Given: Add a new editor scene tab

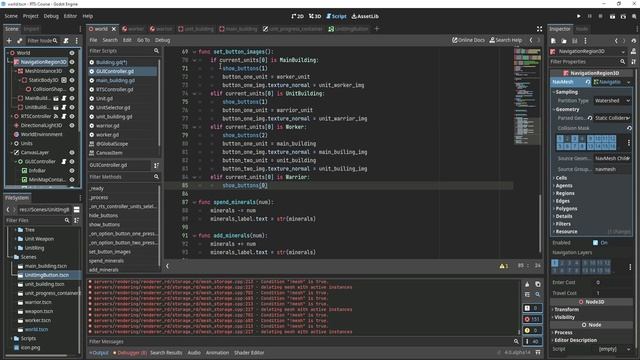Looking at the screenshot, I should pos(377,29).
